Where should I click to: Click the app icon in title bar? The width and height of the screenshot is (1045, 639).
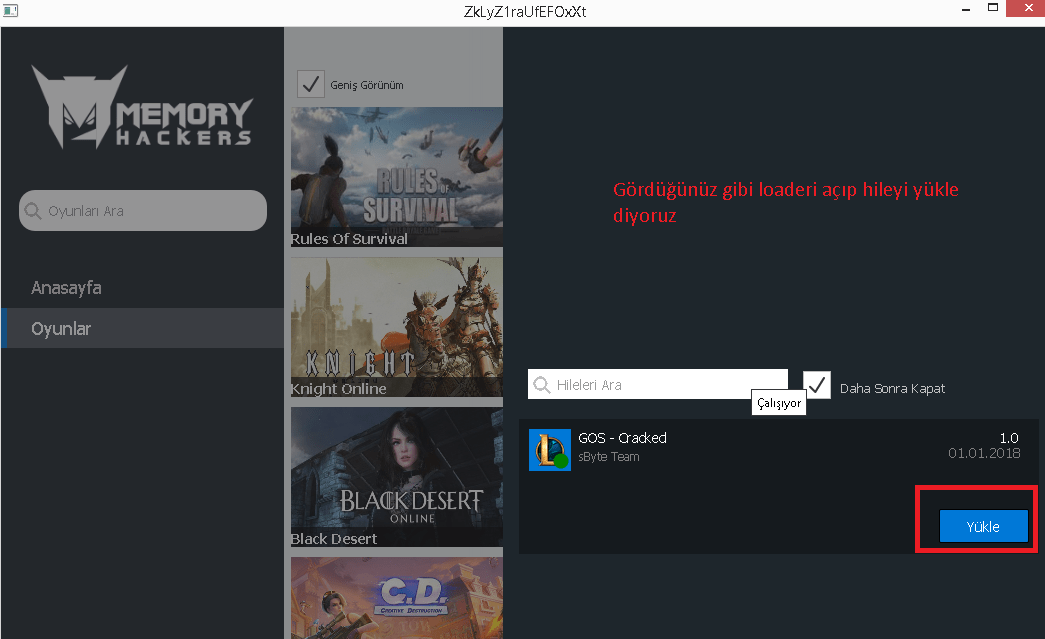tap(10, 11)
